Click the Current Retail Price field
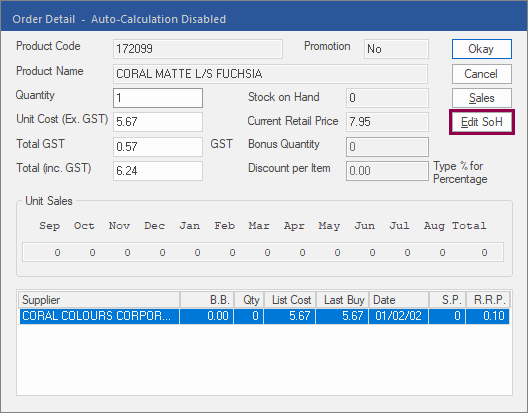The image size is (528, 413). [387, 122]
